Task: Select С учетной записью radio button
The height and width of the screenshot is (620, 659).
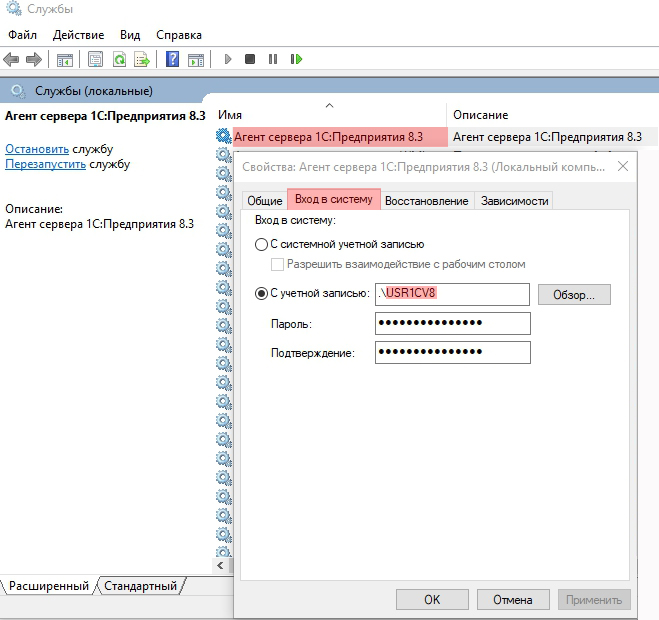Action: pyautogui.click(x=261, y=293)
